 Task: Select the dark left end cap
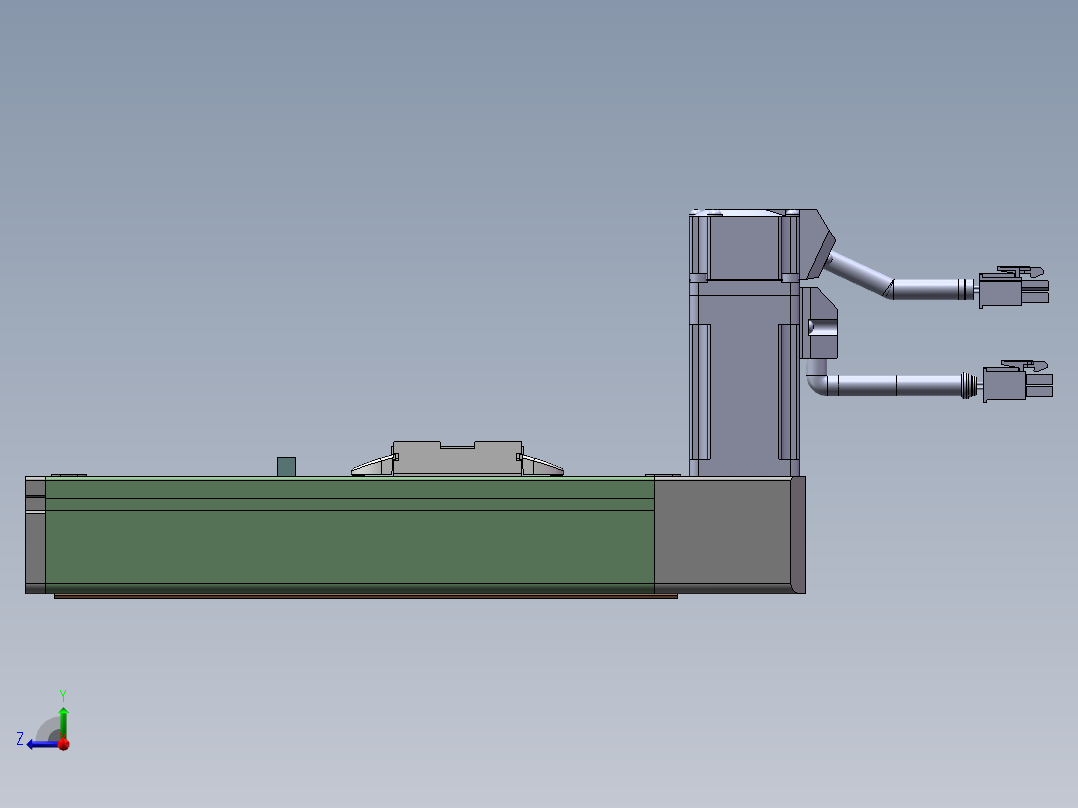click(35, 535)
